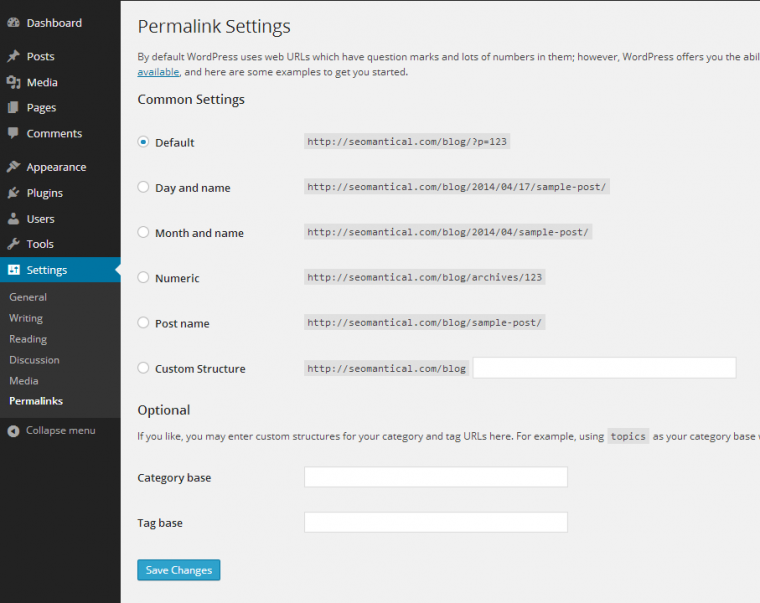
Task: Click the Plugins plug icon
Action: click(x=14, y=193)
